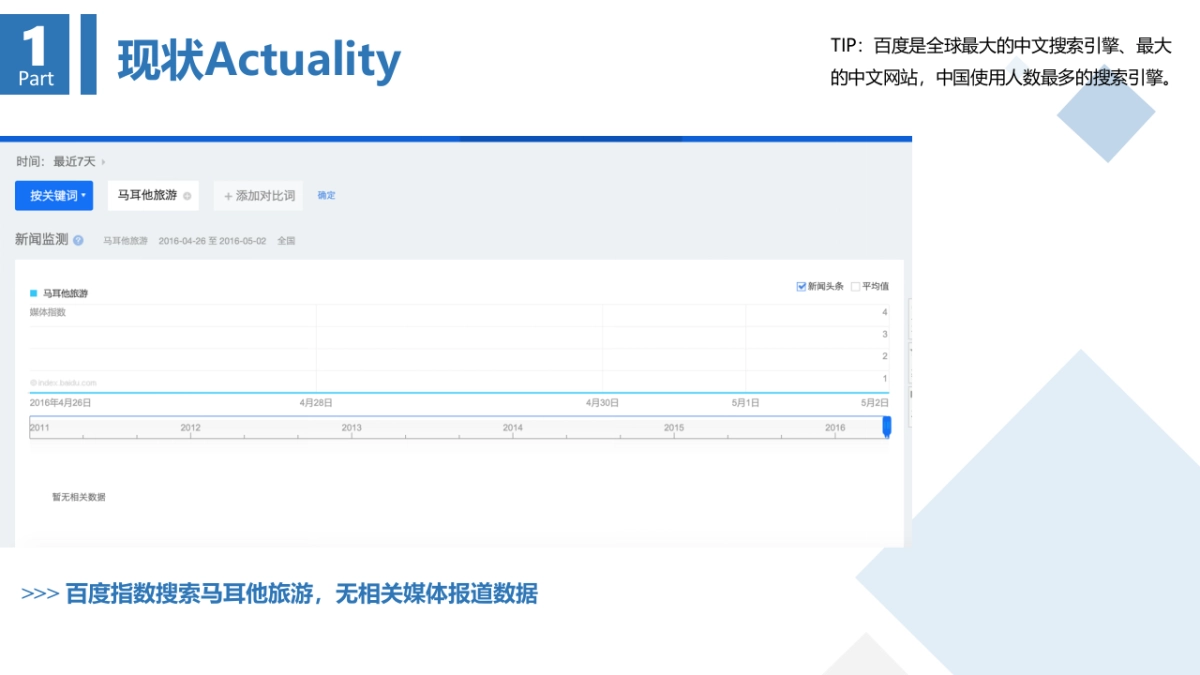Uncheck the 新闻头条 checkbox
The image size is (1200, 675).
pyautogui.click(x=801, y=285)
